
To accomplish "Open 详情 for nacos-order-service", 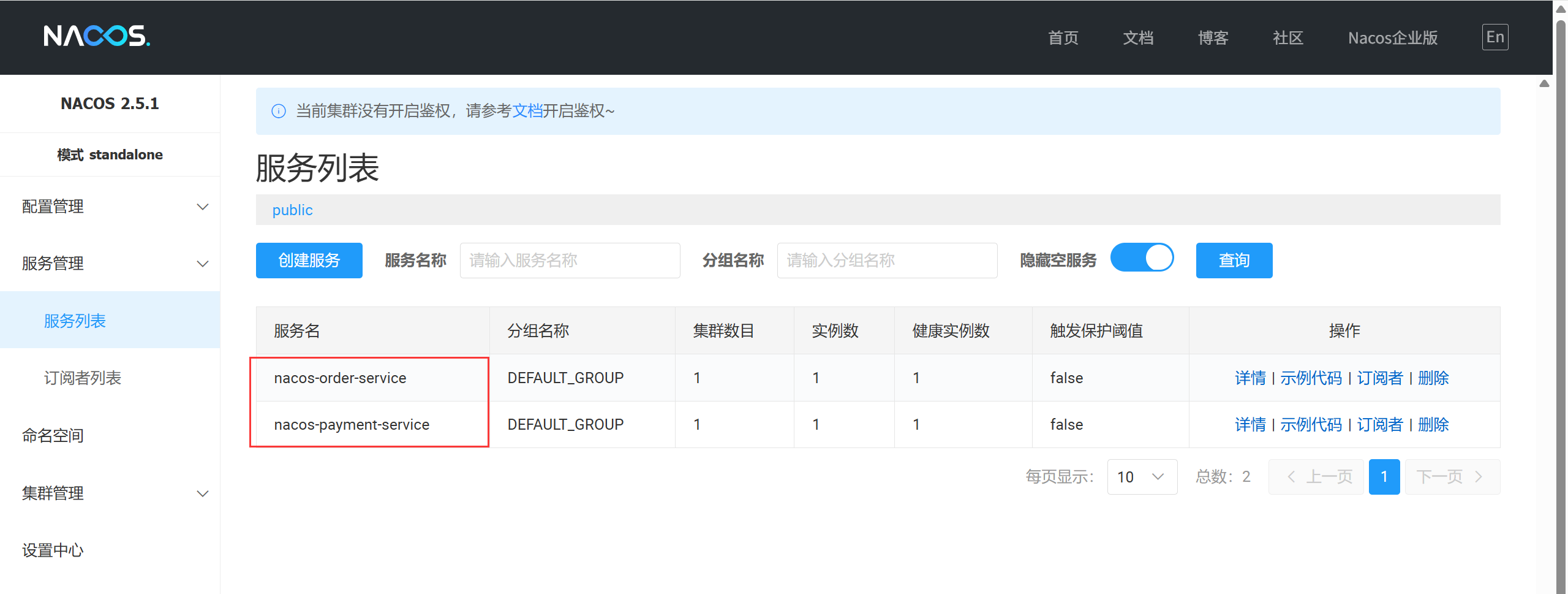I will pos(1250,378).
